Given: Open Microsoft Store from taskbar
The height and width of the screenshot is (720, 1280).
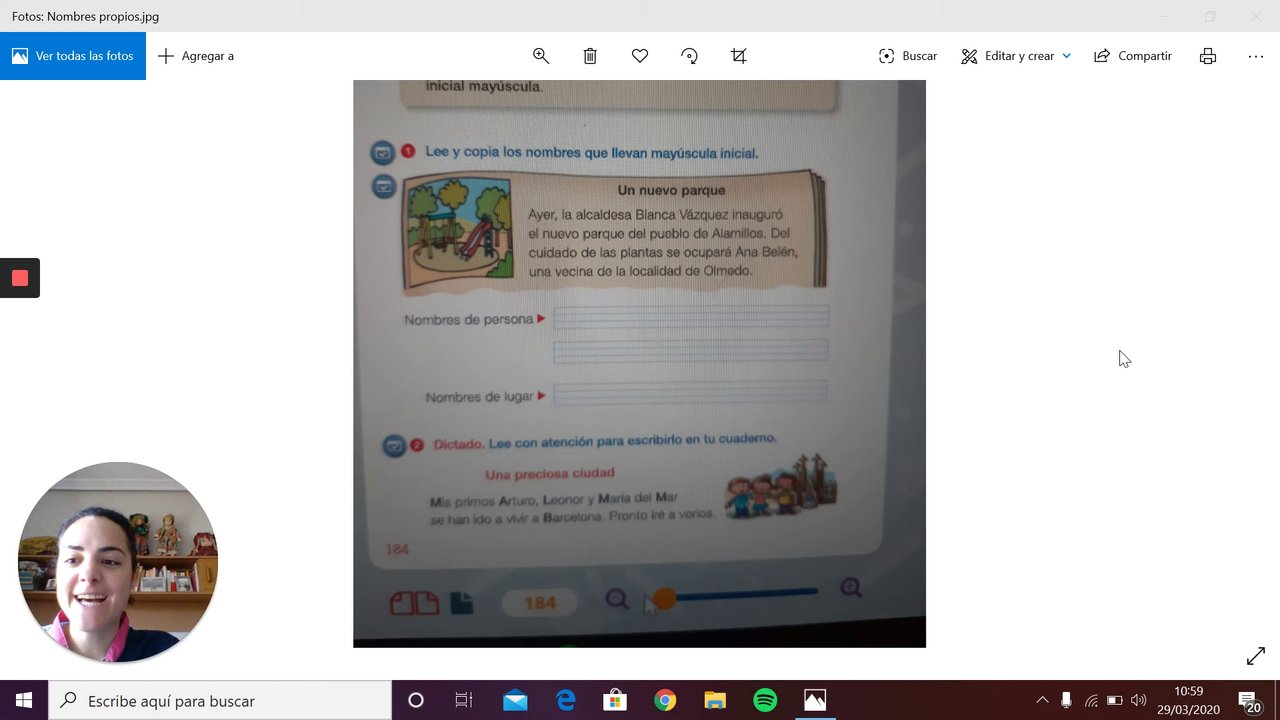Looking at the screenshot, I should (615, 700).
